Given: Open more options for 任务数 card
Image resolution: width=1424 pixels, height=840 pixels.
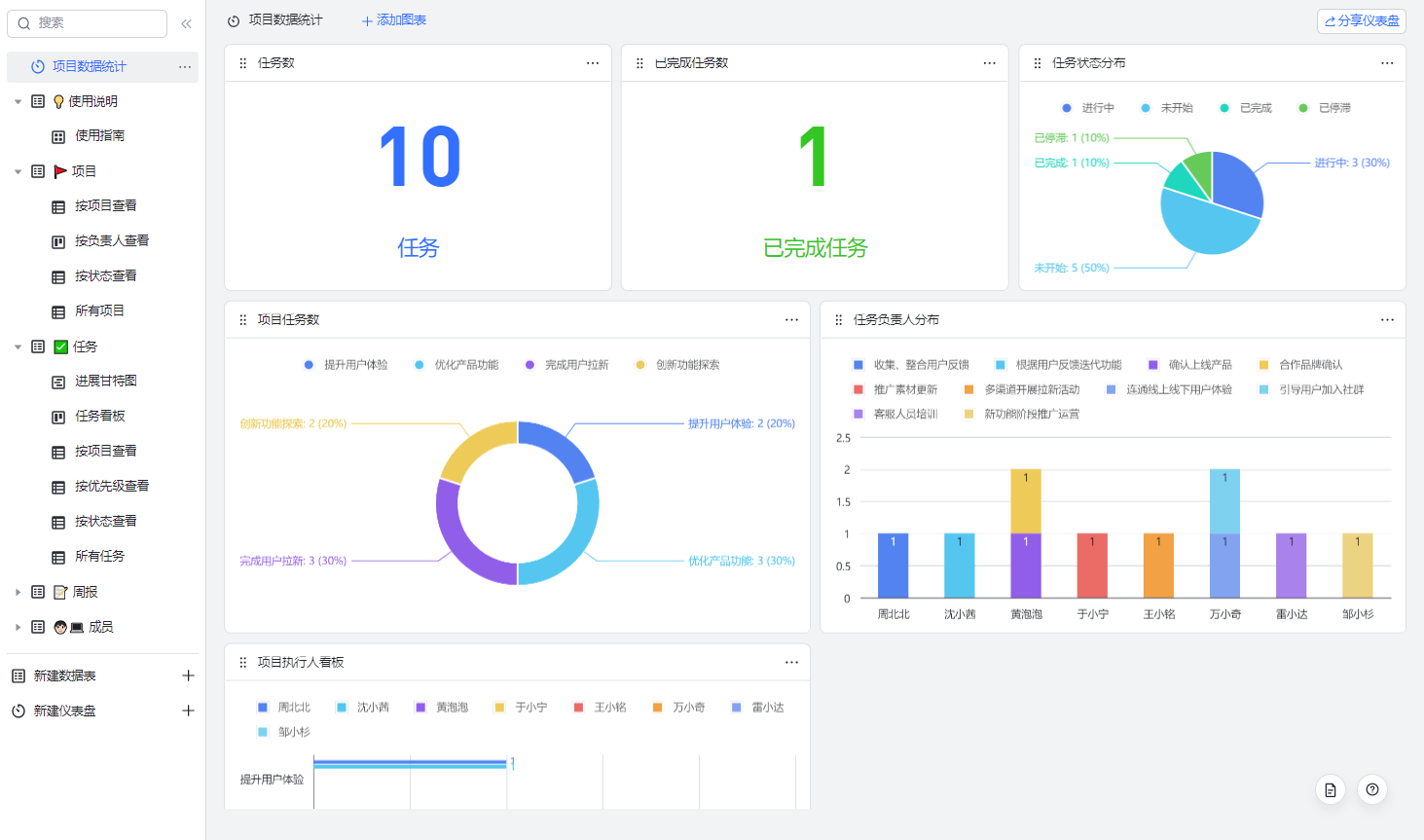Looking at the screenshot, I should pyautogui.click(x=592, y=63).
